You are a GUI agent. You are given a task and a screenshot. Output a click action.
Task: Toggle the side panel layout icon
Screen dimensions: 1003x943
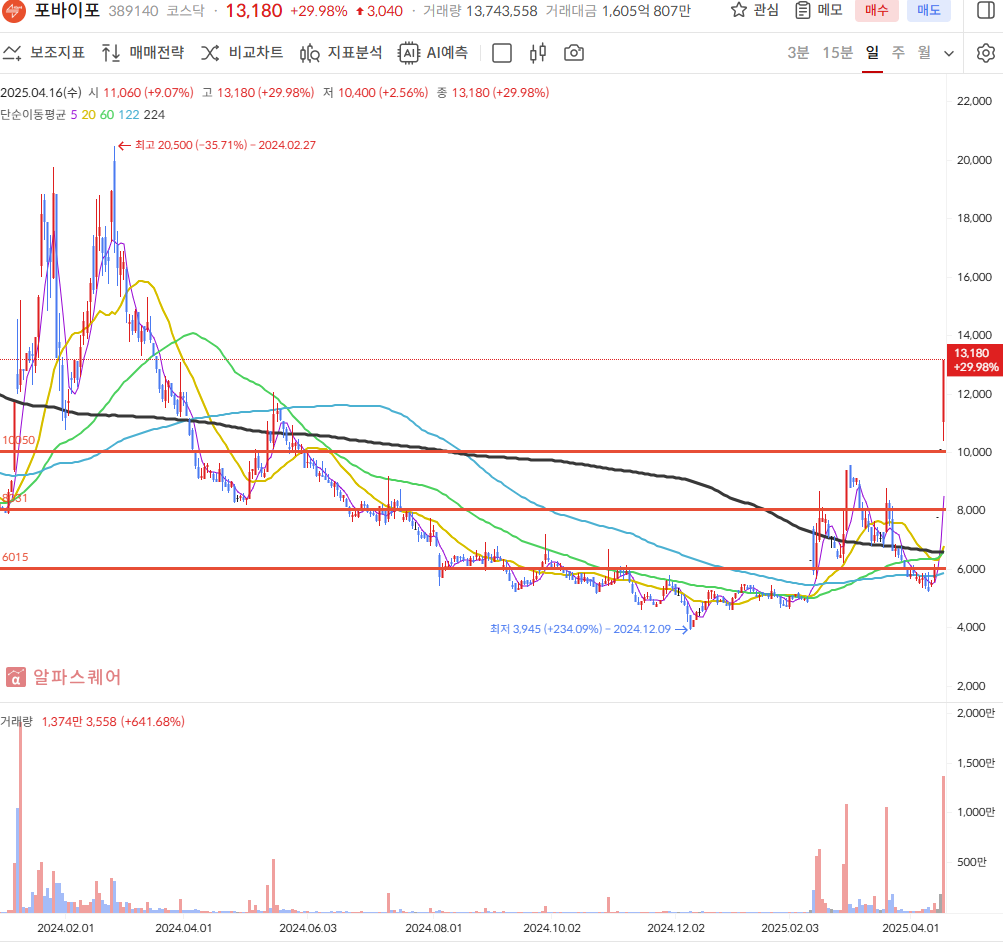986,10
